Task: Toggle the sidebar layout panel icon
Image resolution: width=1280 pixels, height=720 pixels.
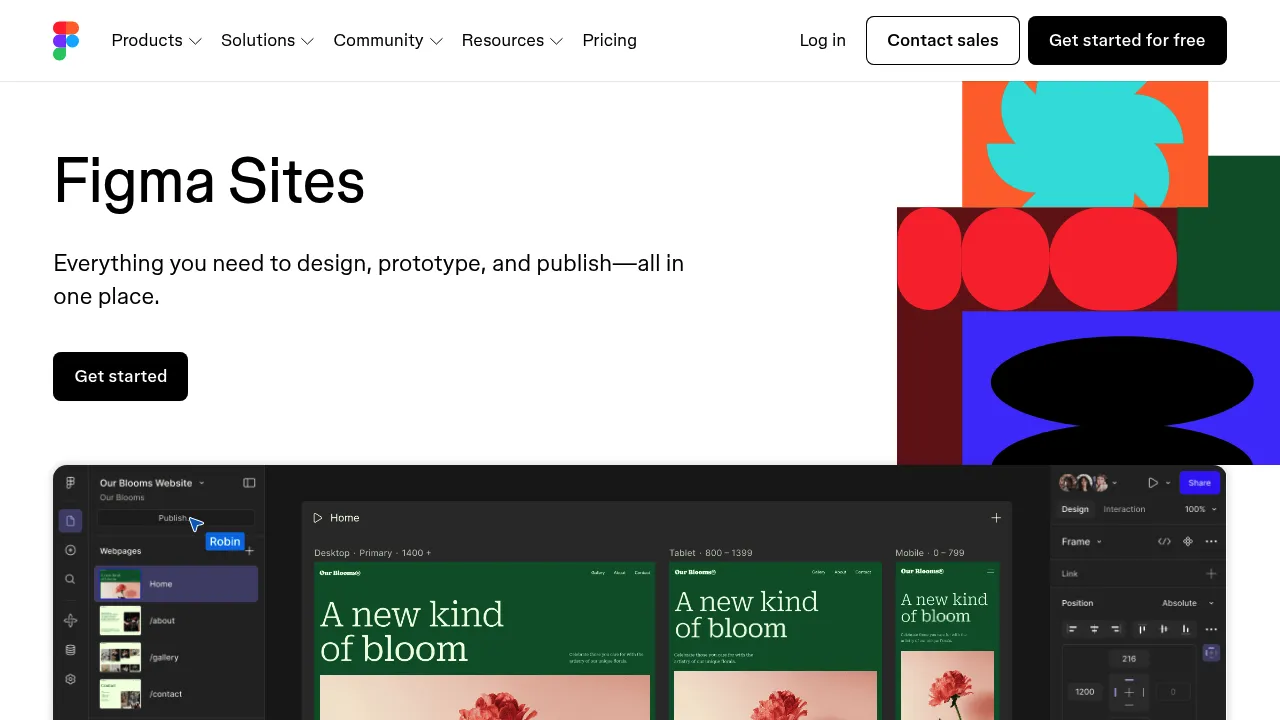Action: [249, 483]
